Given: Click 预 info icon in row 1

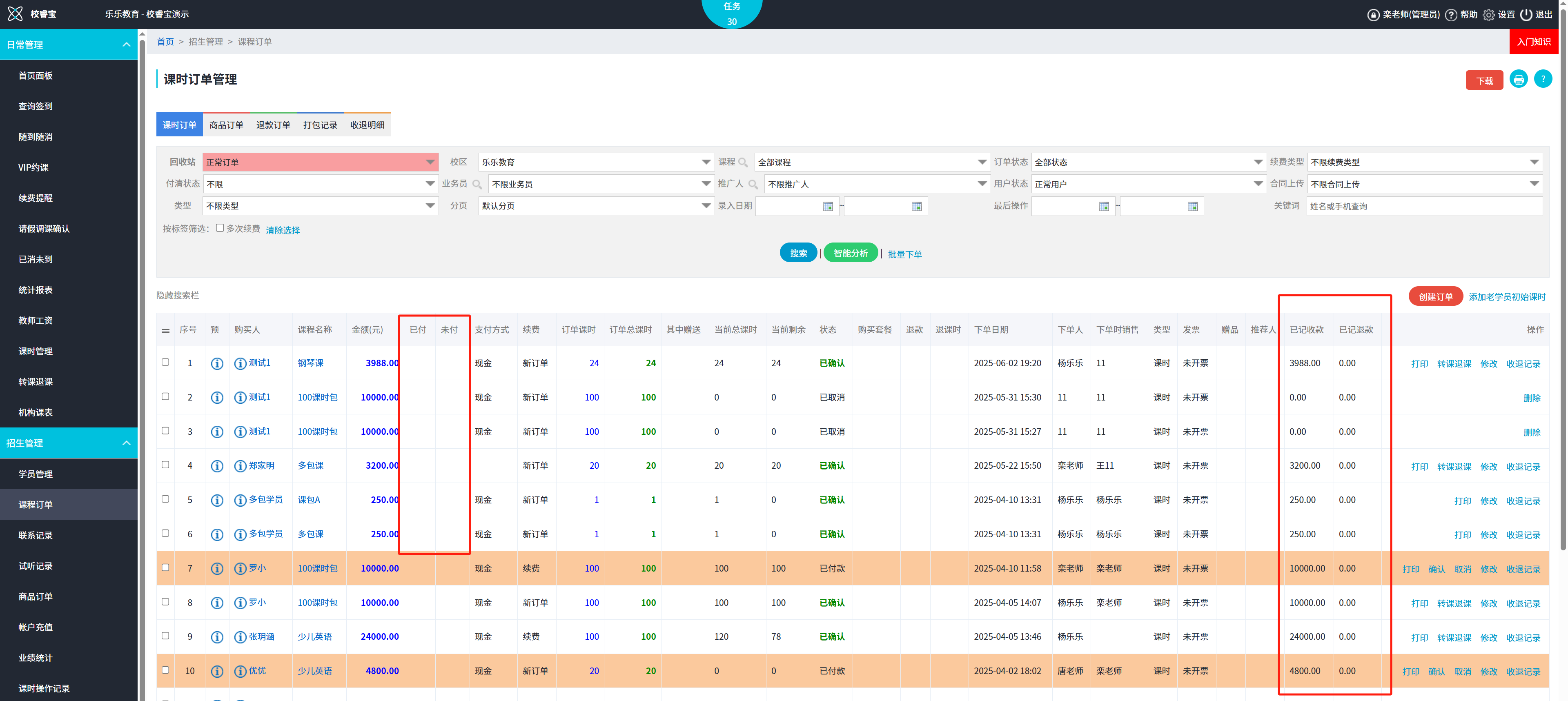Looking at the screenshot, I should 217,363.
